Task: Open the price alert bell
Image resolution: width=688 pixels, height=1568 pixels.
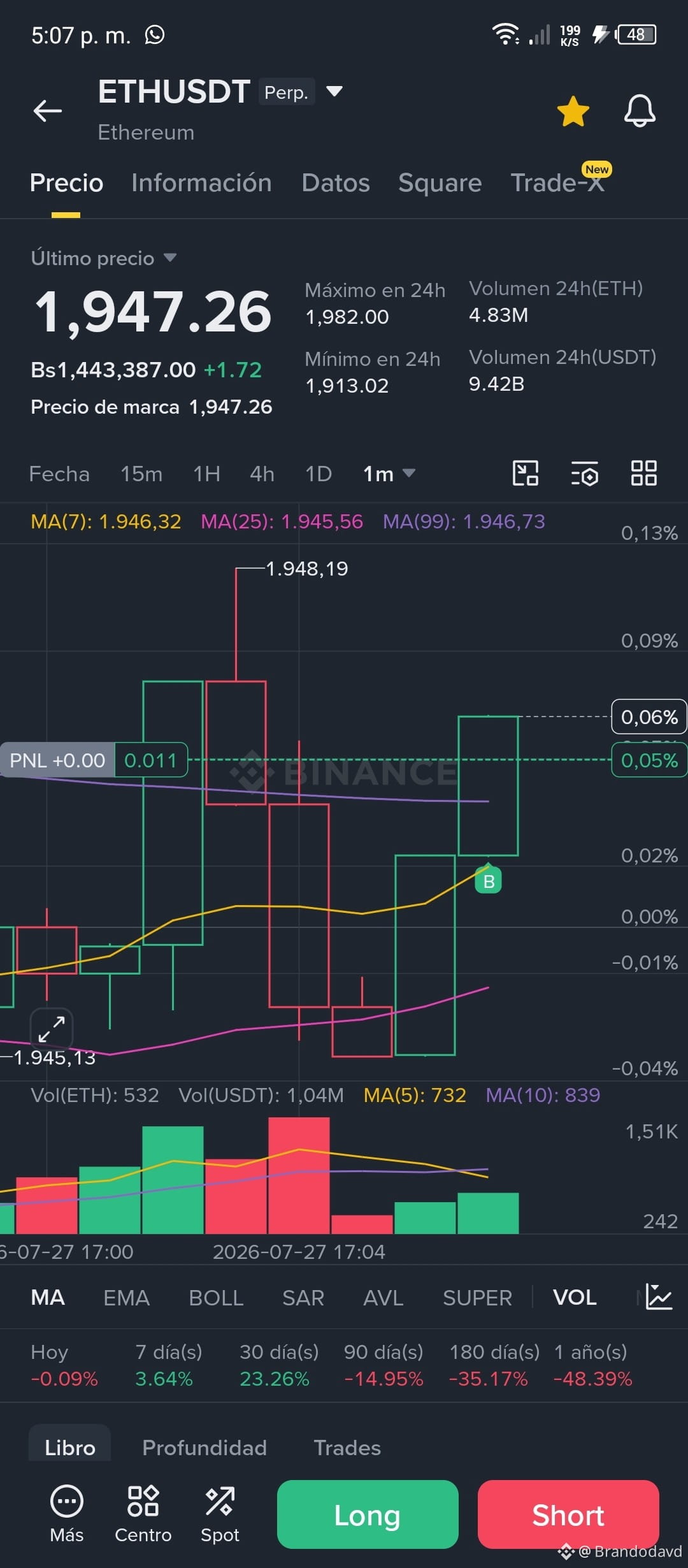Action: click(x=640, y=112)
